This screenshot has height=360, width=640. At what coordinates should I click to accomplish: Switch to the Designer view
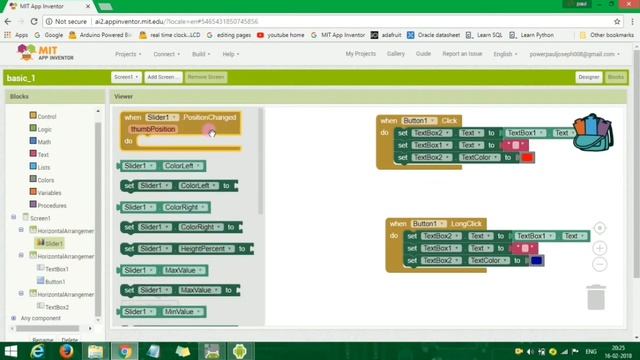tap(589, 77)
